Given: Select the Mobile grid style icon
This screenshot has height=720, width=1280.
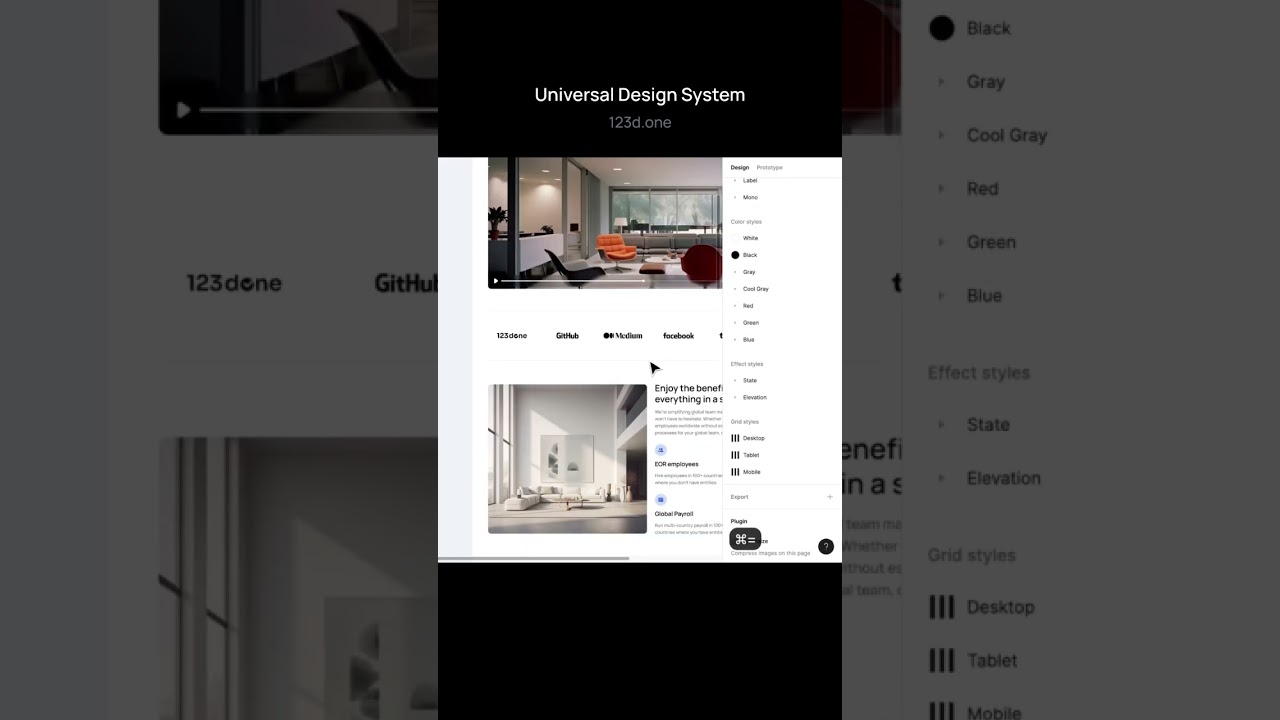Looking at the screenshot, I should click(x=735, y=472).
